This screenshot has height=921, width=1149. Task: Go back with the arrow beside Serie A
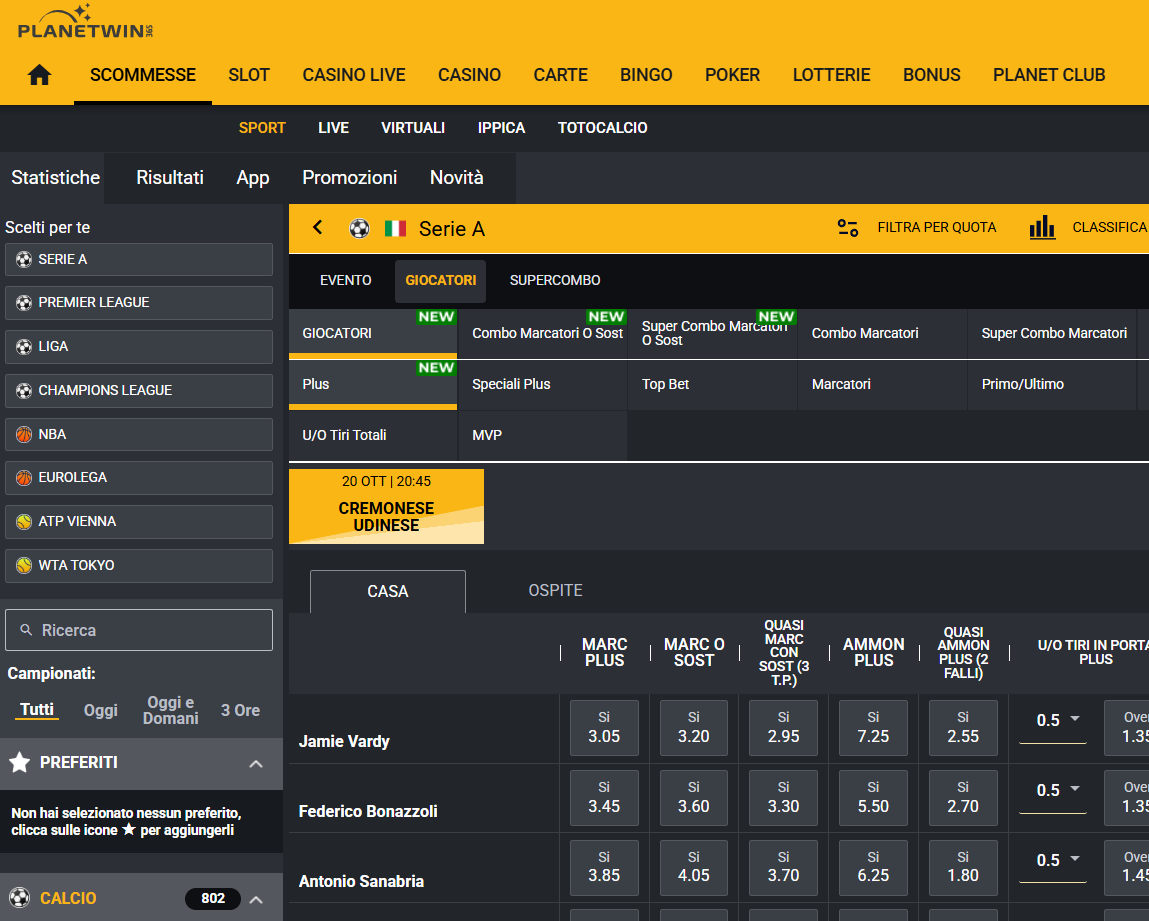(317, 228)
